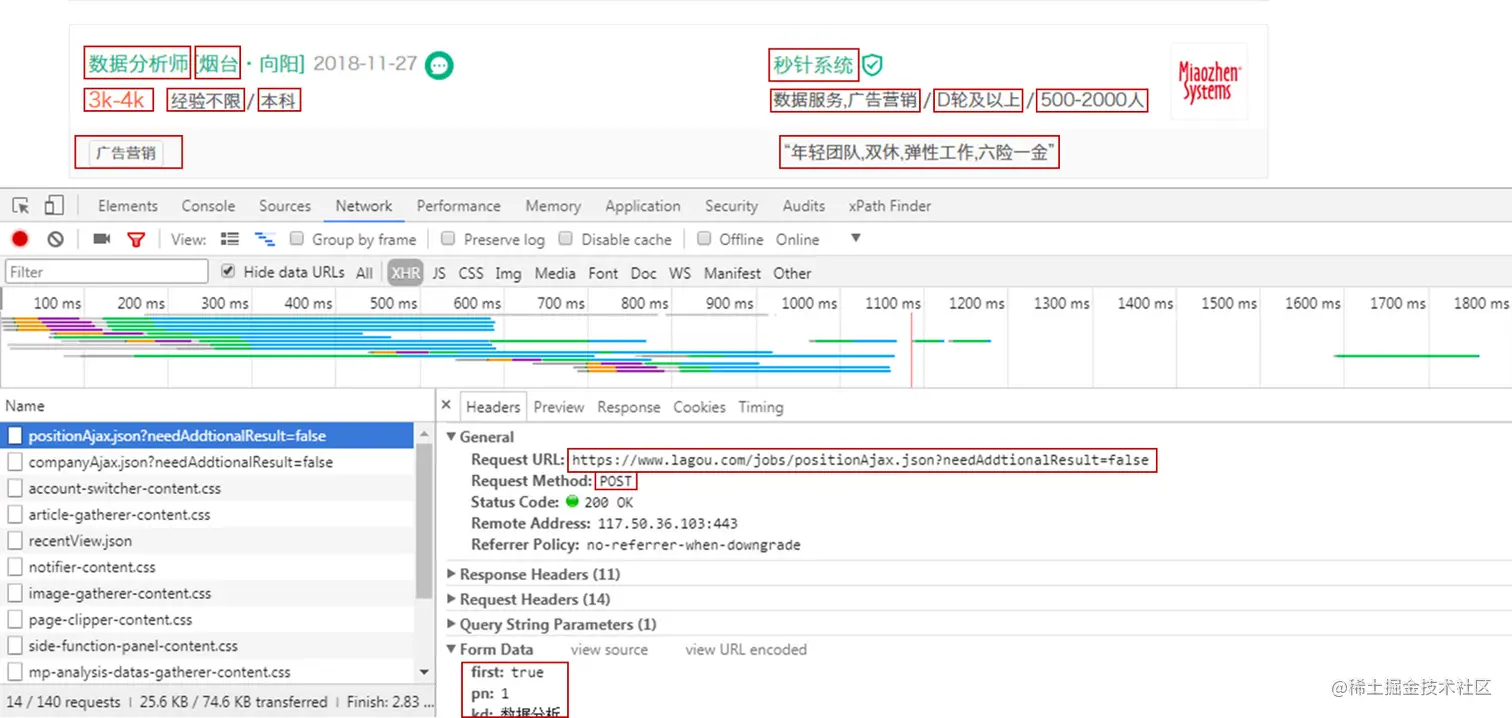
Task: Toggle the capture screenshots camera icon
Action: (101, 239)
